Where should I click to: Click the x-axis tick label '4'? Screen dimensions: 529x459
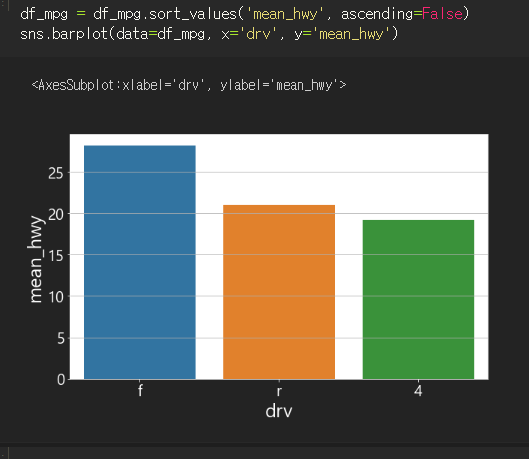[418, 391]
